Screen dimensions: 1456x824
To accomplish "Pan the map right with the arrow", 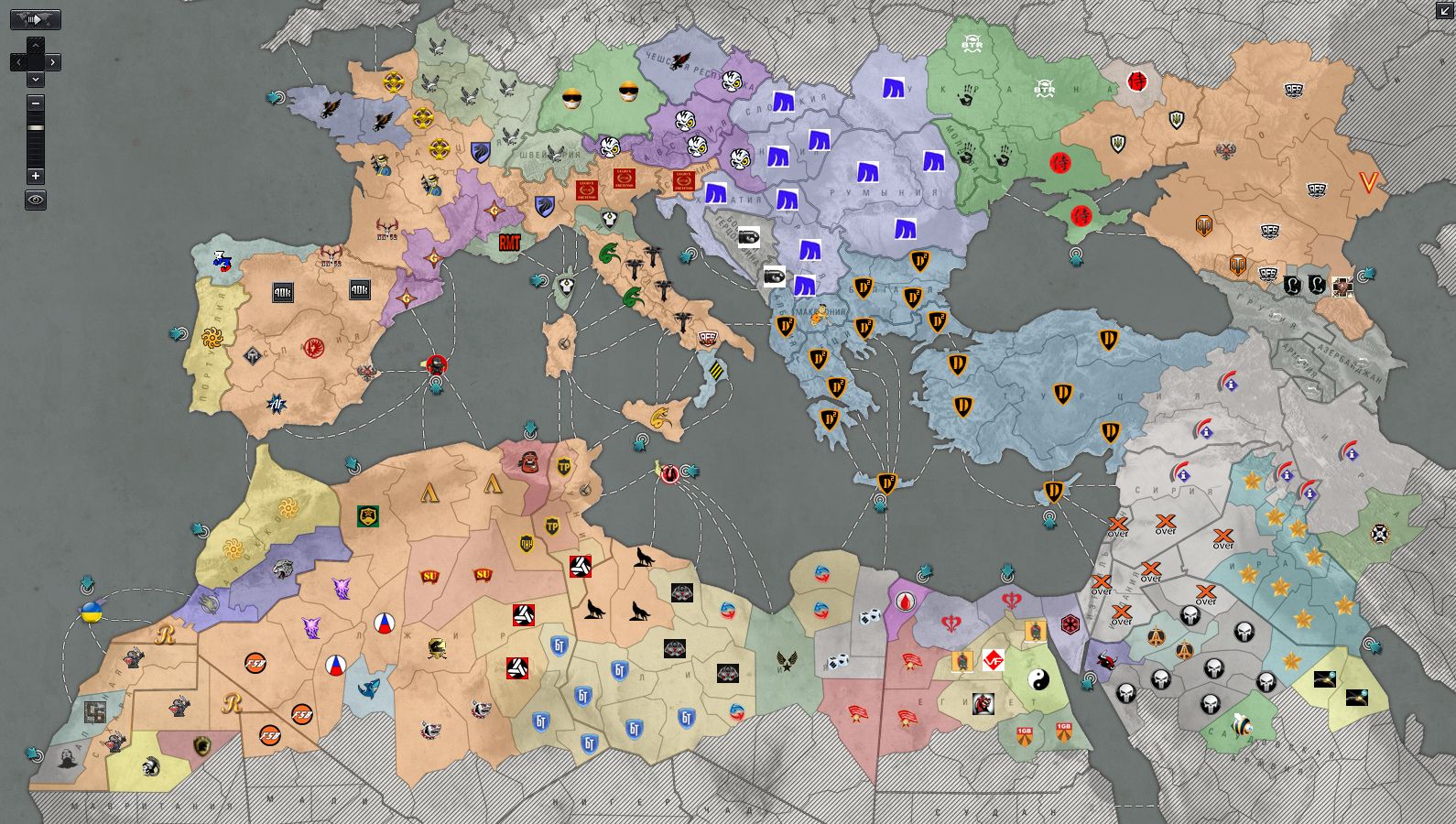I will pos(53,62).
